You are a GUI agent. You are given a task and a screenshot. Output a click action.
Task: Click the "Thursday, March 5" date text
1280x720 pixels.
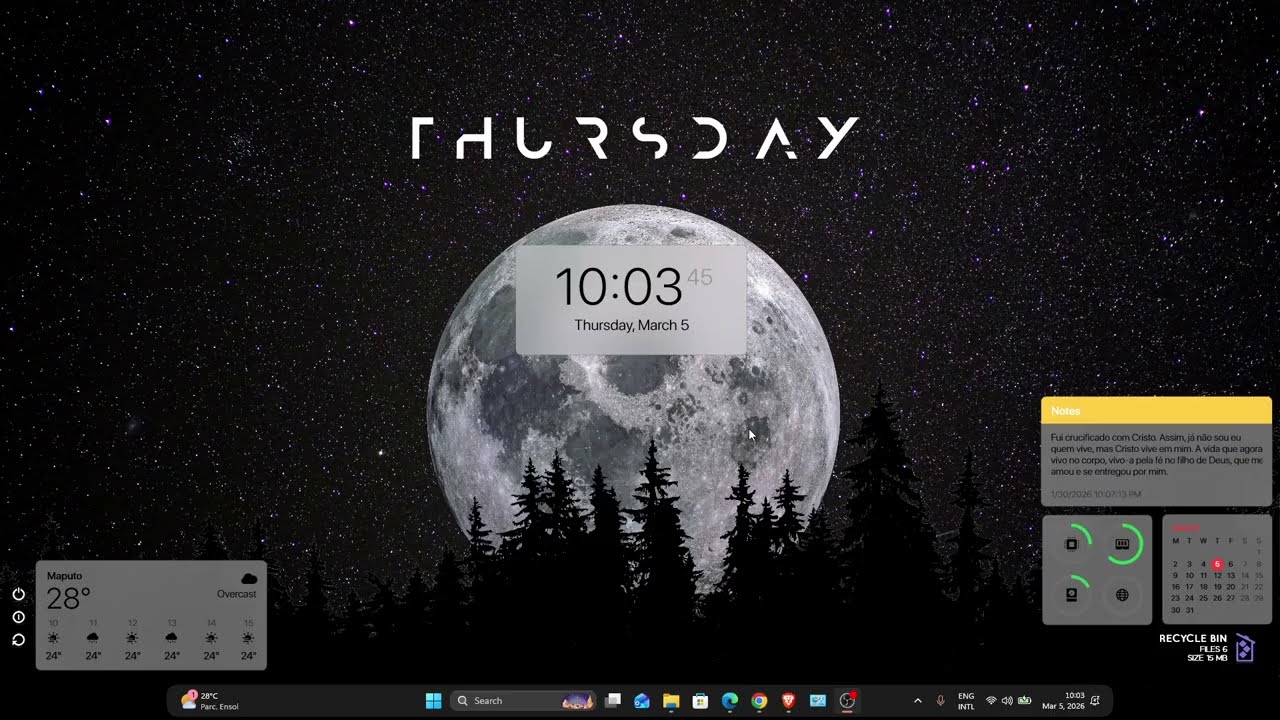coord(631,325)
